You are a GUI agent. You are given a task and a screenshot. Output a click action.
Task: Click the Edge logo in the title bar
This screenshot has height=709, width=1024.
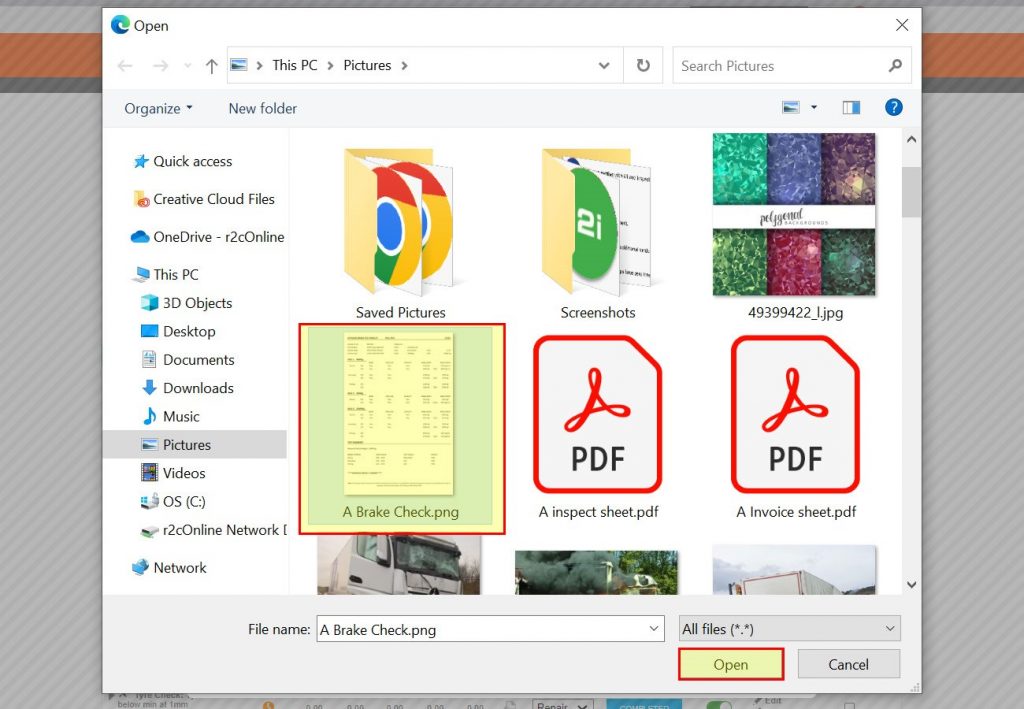[x=122, y=25]
